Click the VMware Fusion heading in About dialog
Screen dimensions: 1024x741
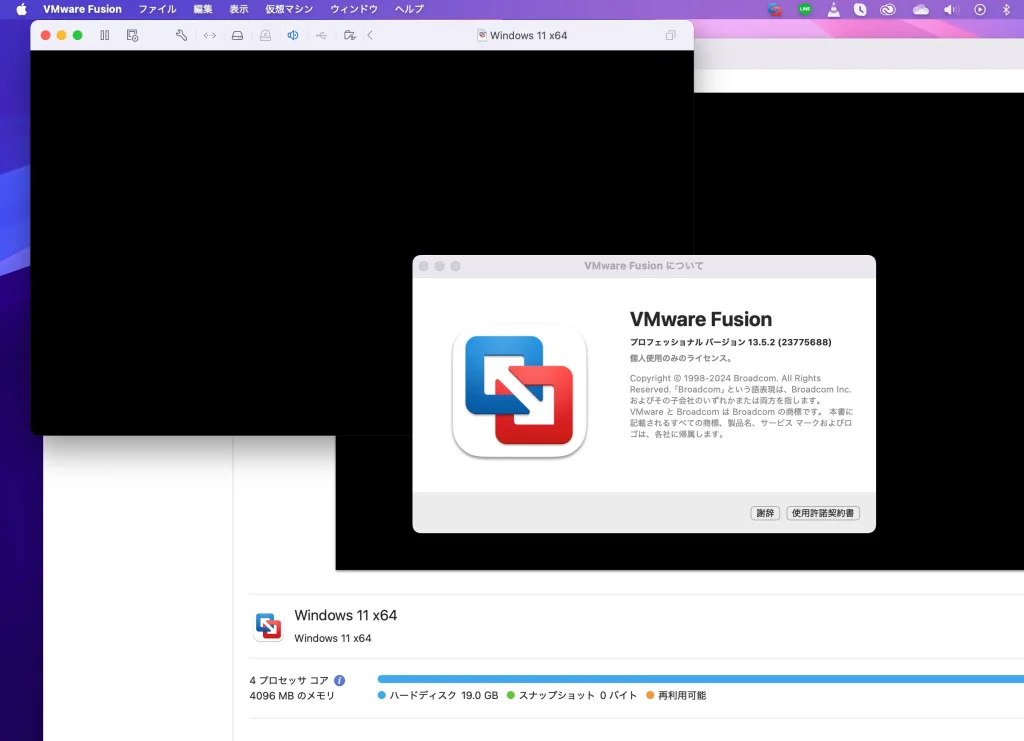tap(701, 319)
